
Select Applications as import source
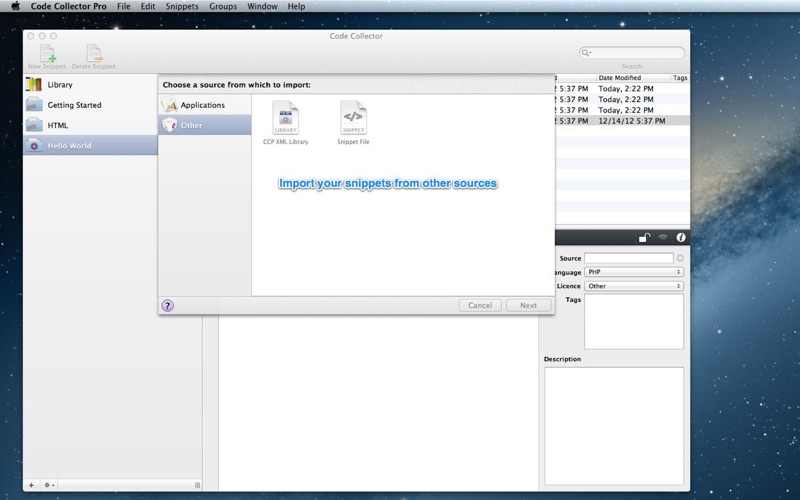pyautogui.click(x=204, y=105)
